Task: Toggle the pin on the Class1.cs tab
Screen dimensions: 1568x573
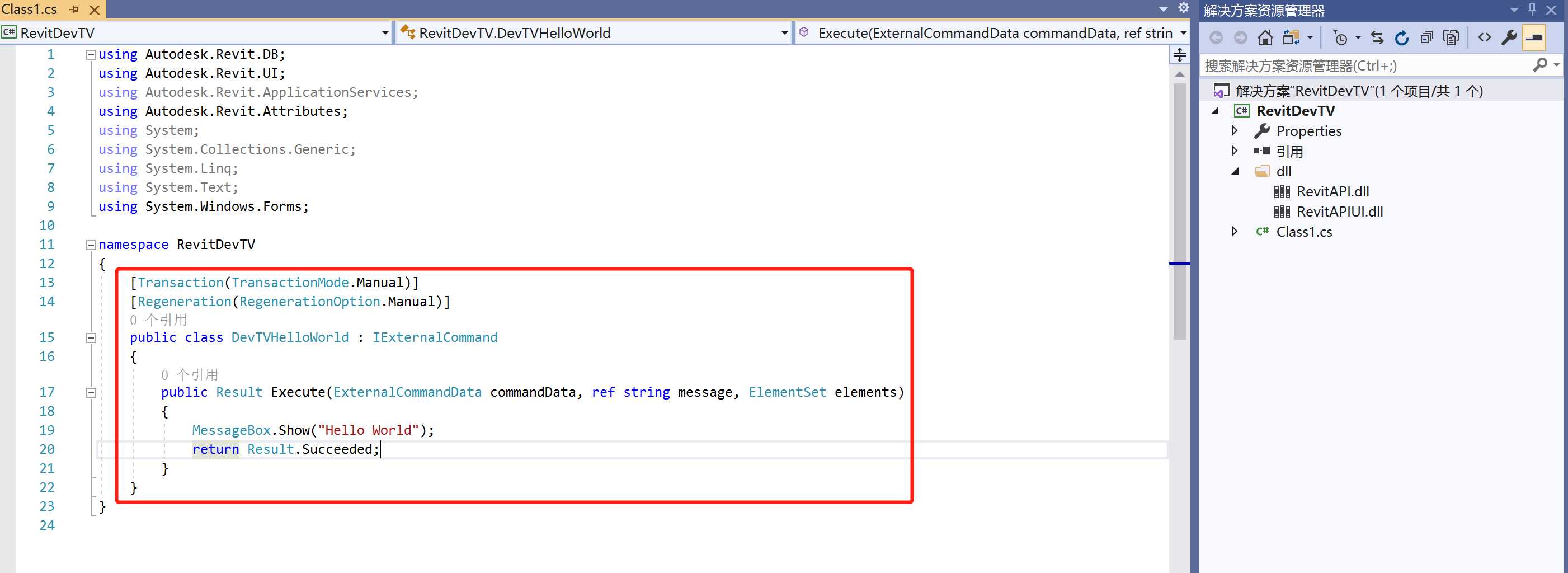Action: (74, 10)
